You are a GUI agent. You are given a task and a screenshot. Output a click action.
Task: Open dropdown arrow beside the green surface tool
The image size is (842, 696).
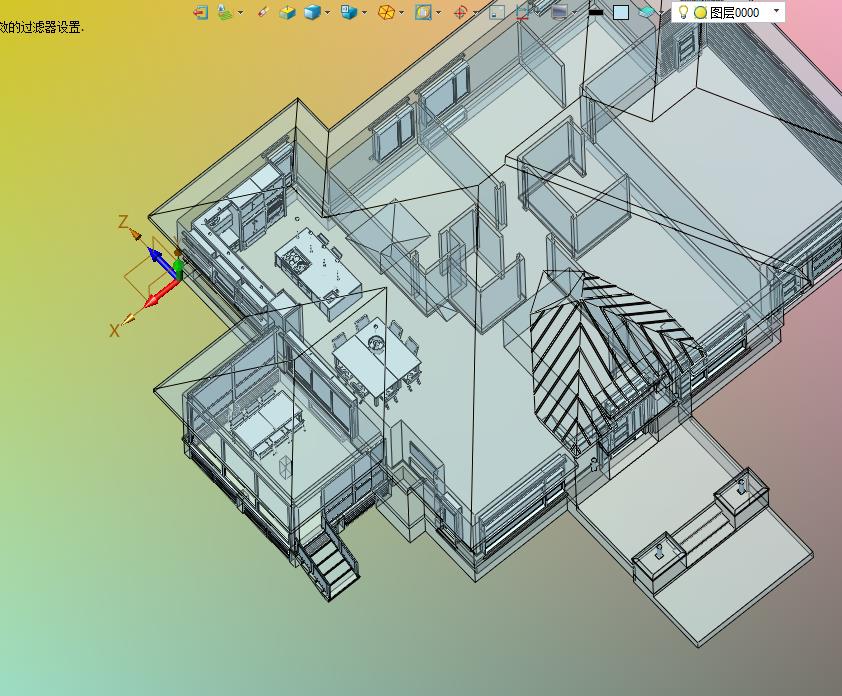tap(240, 12)
